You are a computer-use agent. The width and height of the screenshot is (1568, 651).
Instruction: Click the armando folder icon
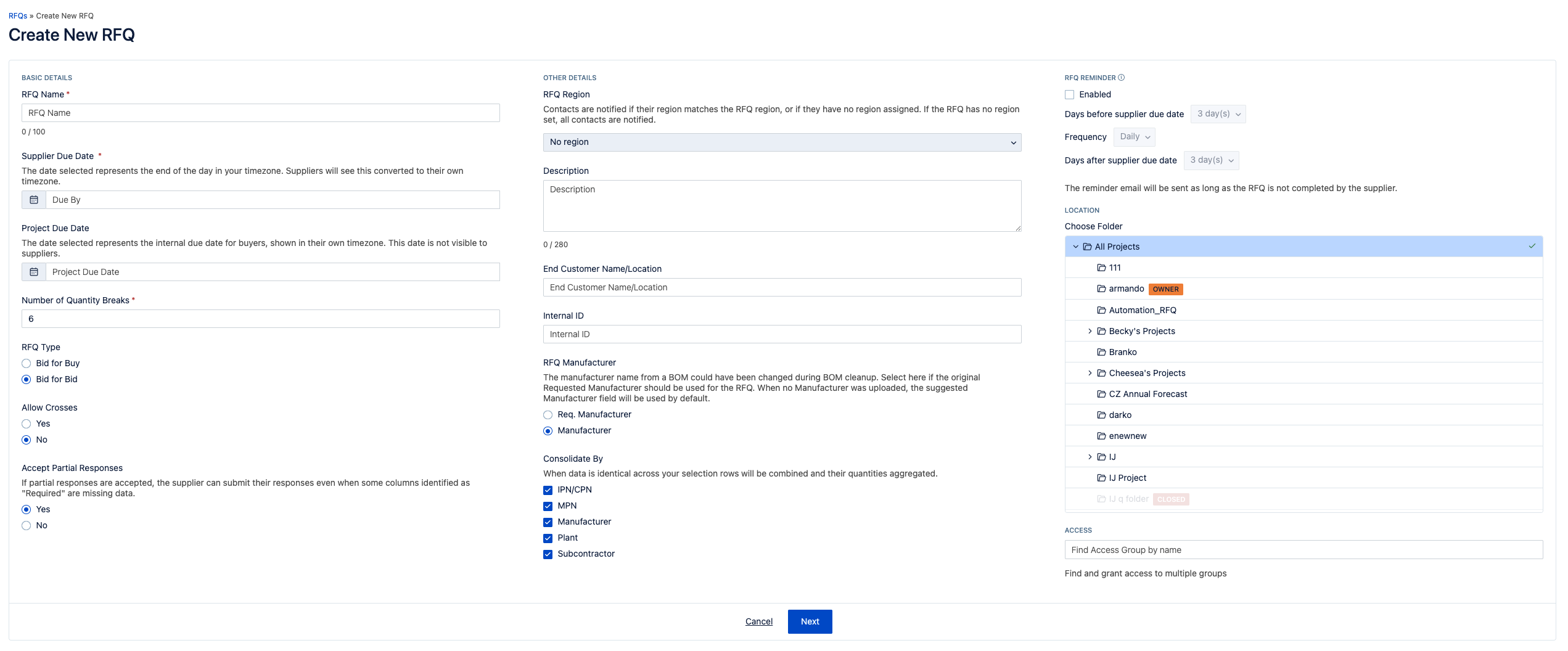1101,289
